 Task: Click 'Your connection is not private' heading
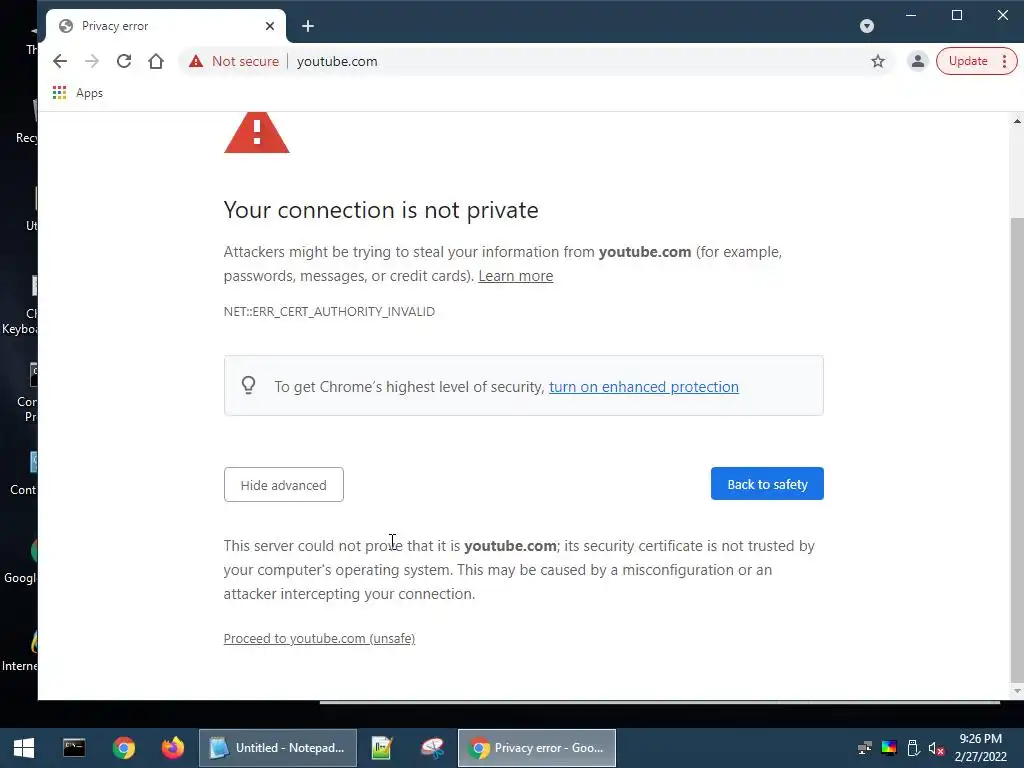[381, 210]
